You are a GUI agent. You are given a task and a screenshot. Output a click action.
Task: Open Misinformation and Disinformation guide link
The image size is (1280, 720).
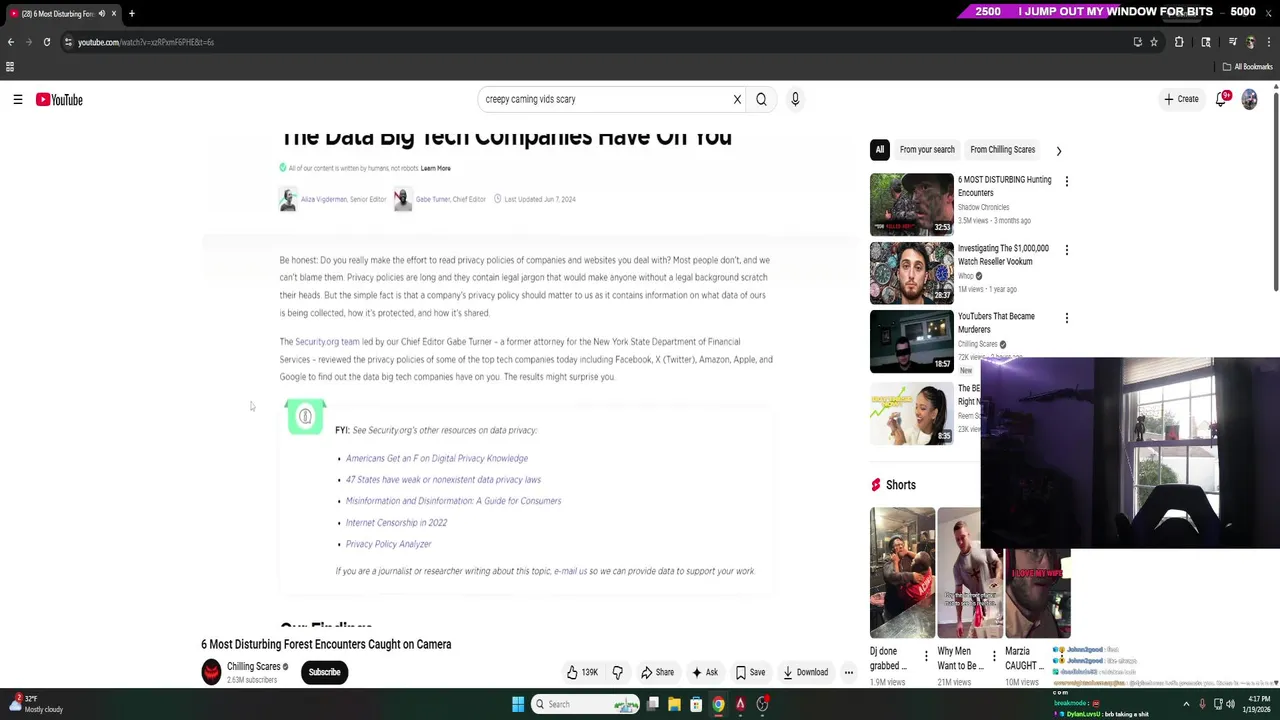pyautogui.click(x=453, y=501)
